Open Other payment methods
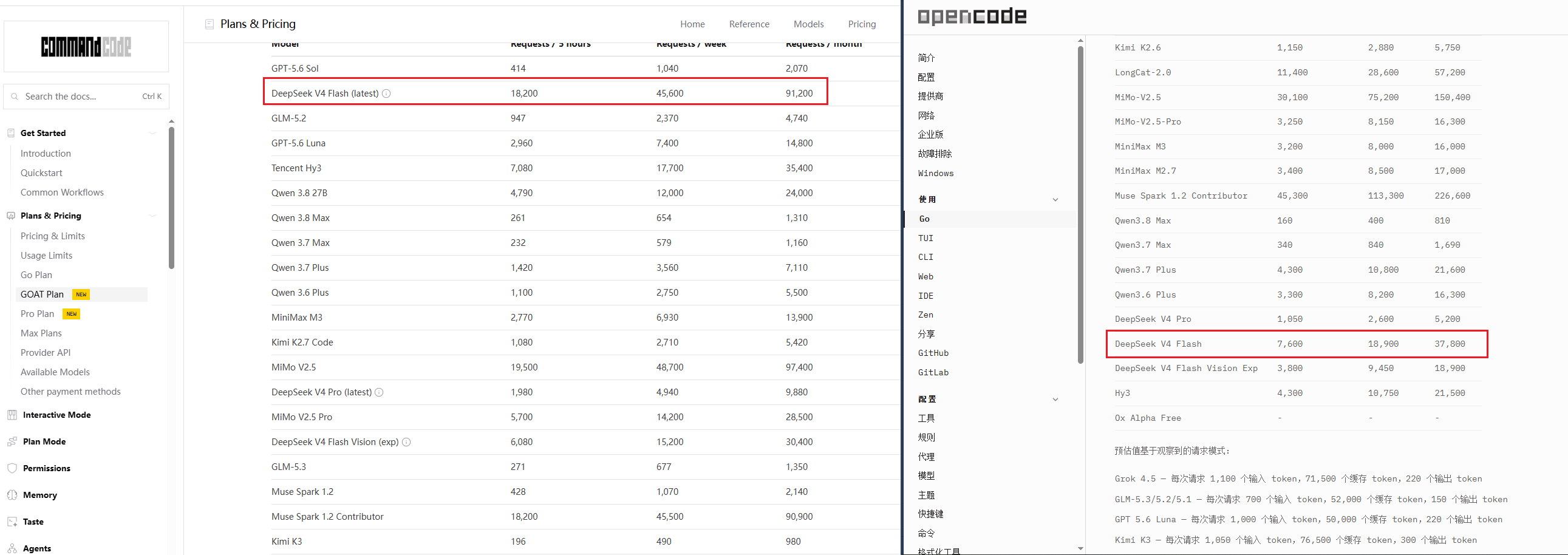1568x555 pixels. [x=70, y=392]
